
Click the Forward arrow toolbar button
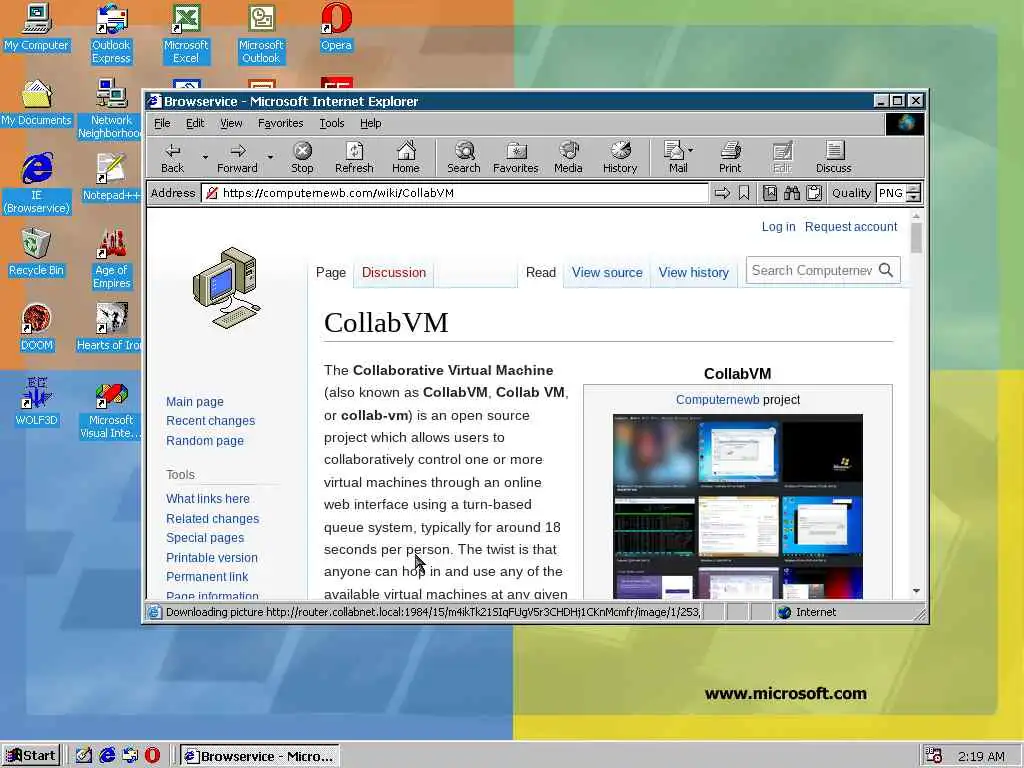[x=237, y=157]
